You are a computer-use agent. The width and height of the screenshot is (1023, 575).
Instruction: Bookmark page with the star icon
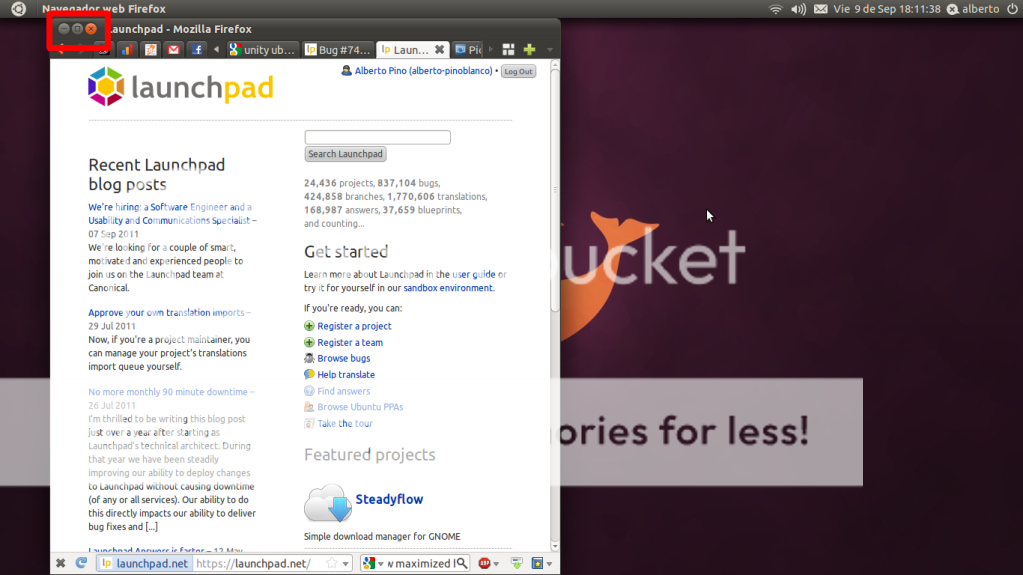coord(331,563)
